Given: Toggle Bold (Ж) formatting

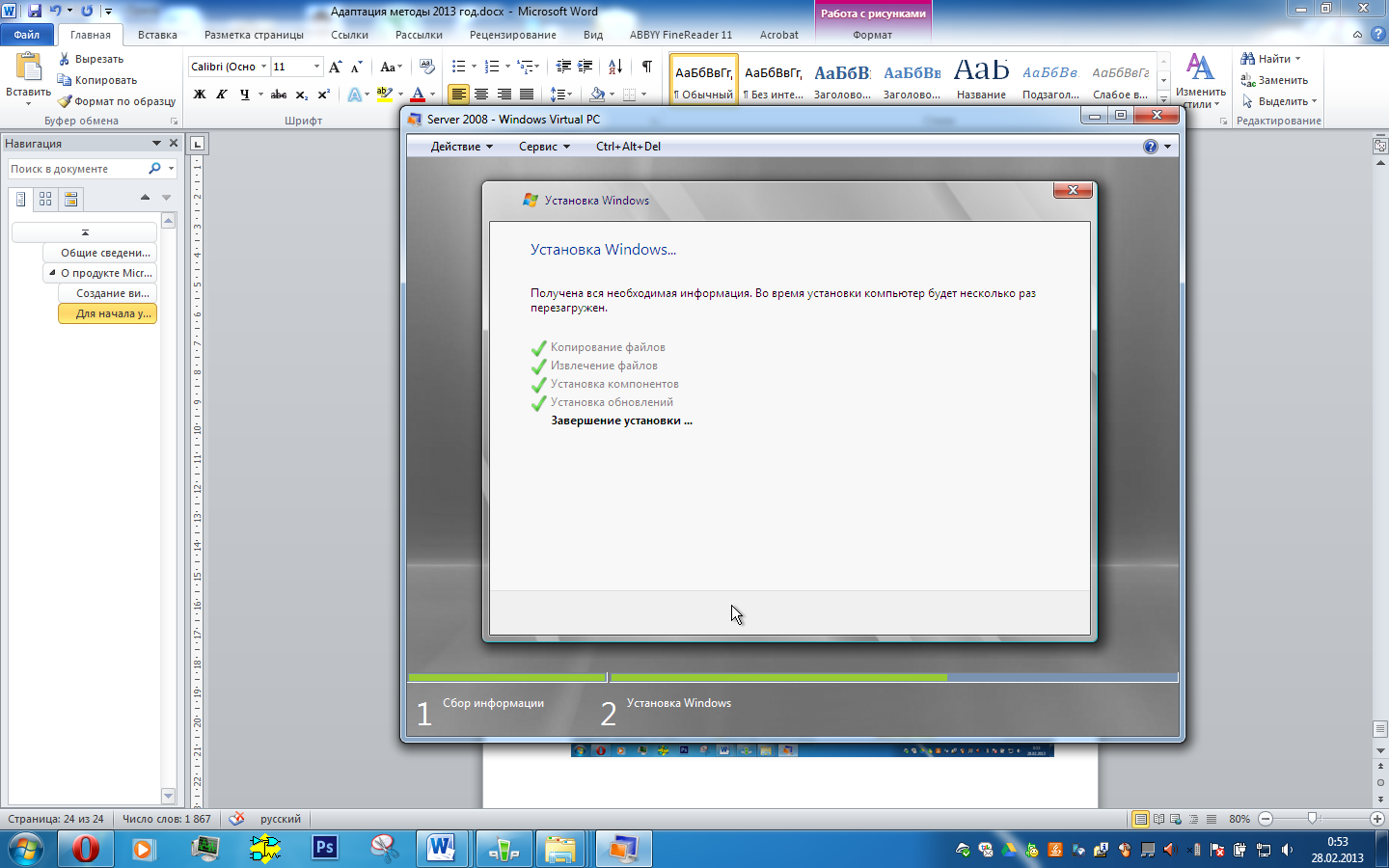Looking at the screenshot, I should click(x=200, y=95).
